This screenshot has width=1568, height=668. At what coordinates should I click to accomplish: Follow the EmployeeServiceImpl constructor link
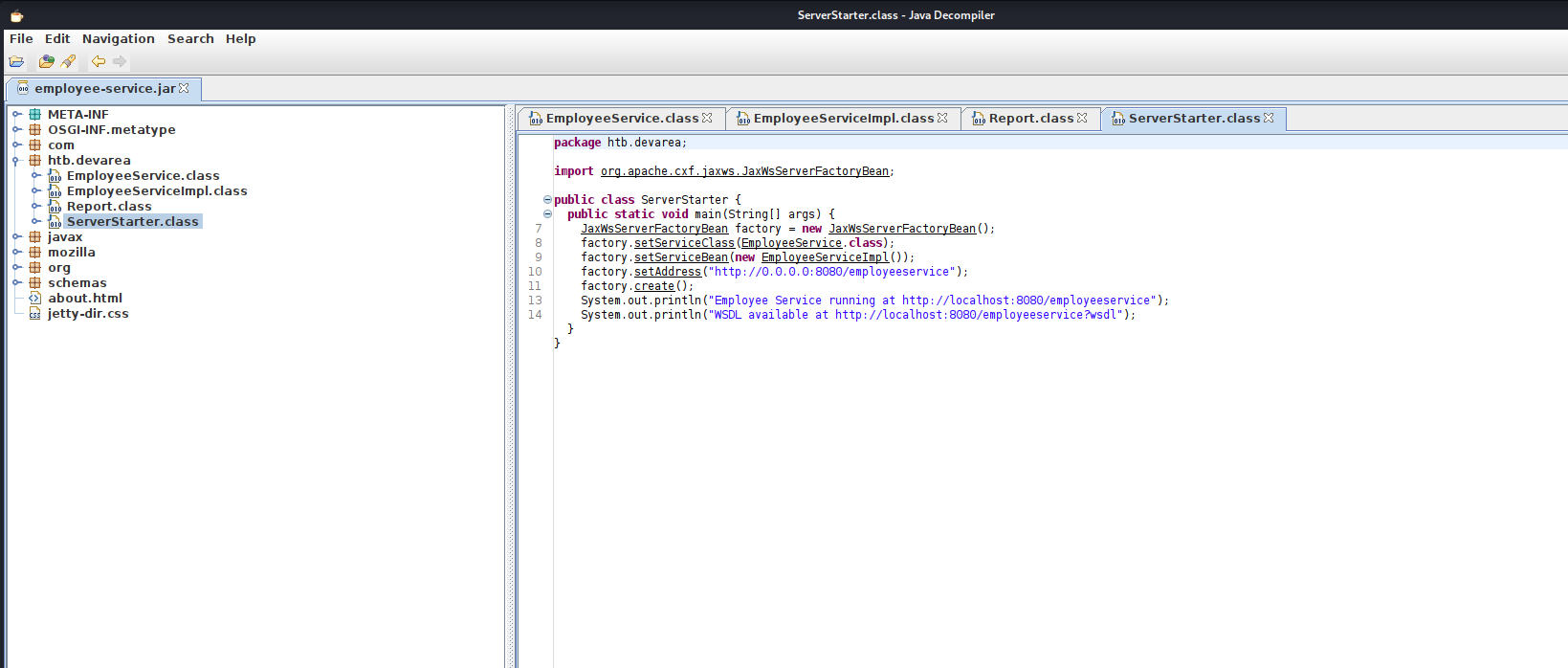pos(825,257)
